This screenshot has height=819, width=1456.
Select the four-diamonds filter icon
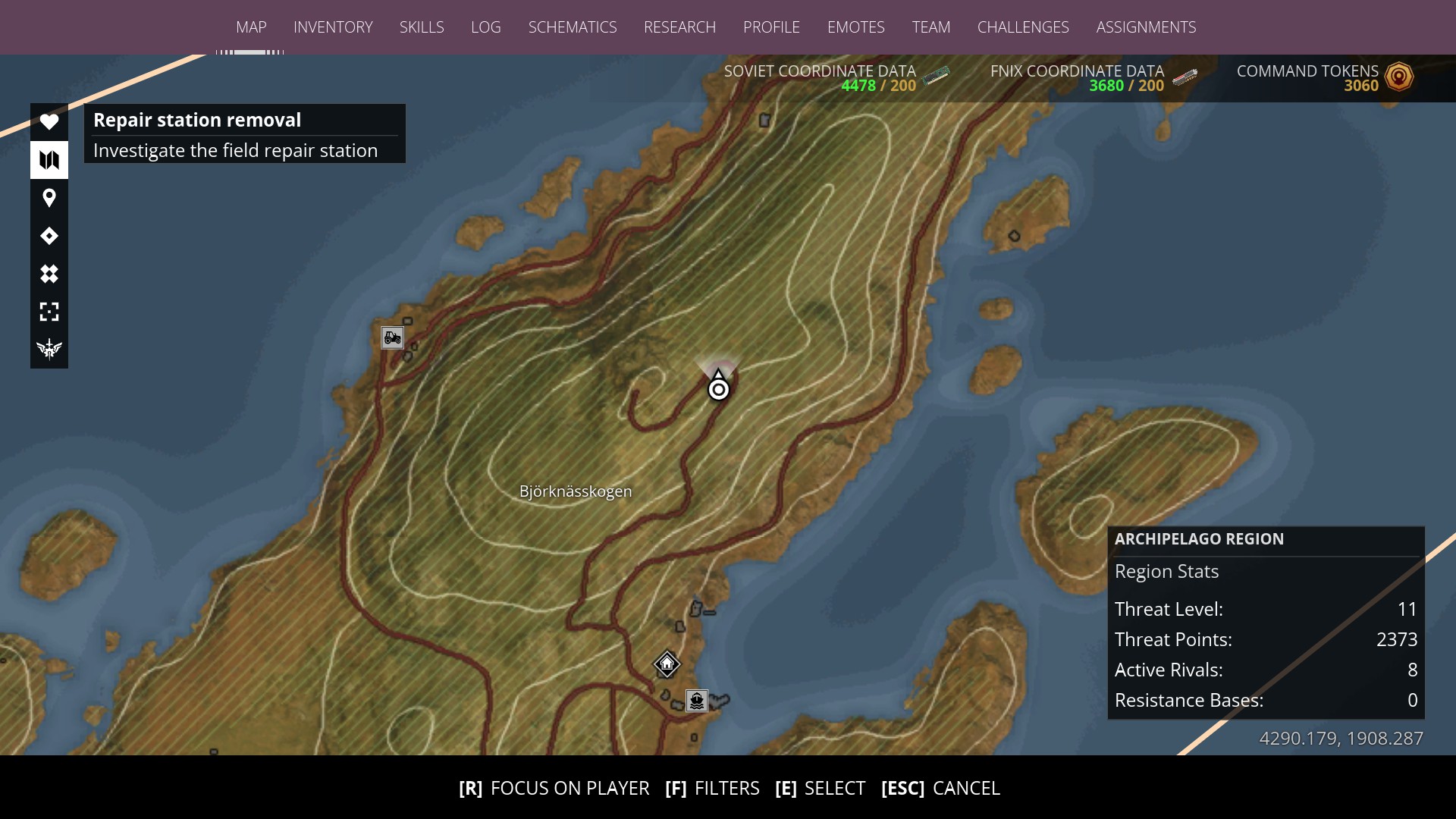49,274
